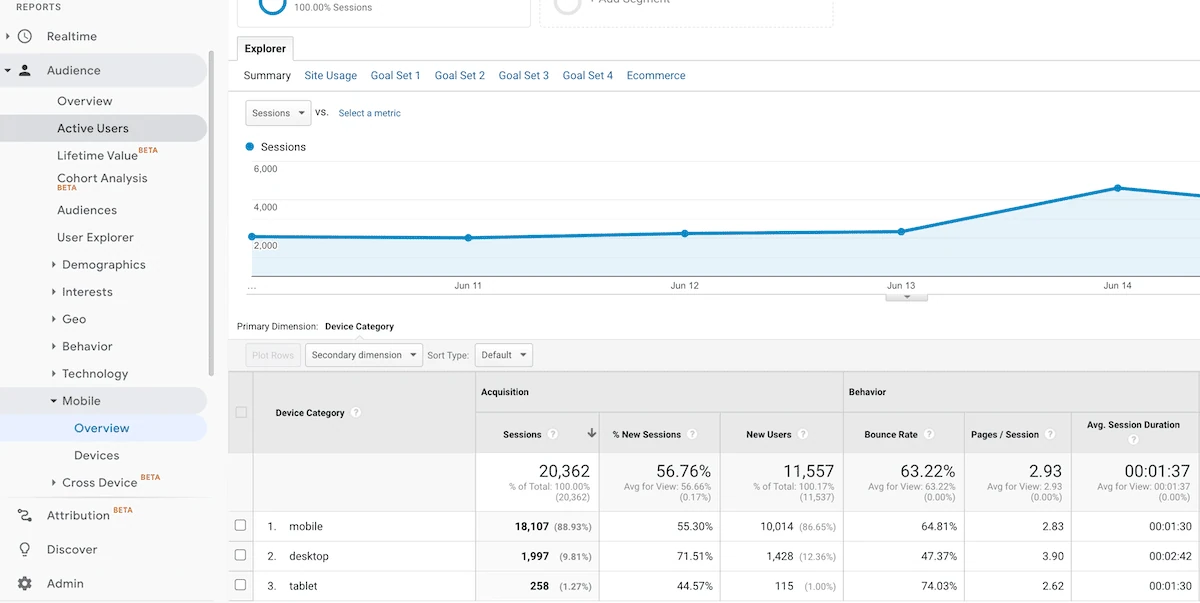This screenshot has width=1200, height=603.
Task: Open Mobile Devices report
Action: tap(97, 455)
